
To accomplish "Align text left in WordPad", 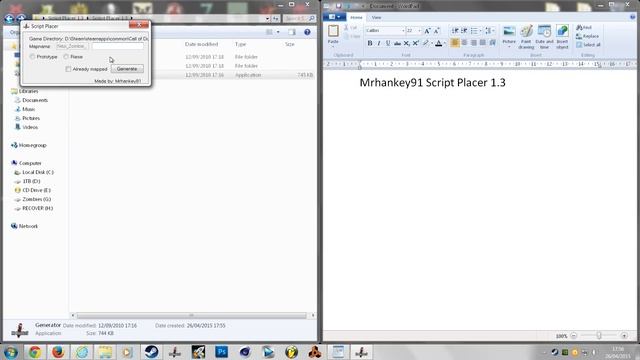I will 455,43.
